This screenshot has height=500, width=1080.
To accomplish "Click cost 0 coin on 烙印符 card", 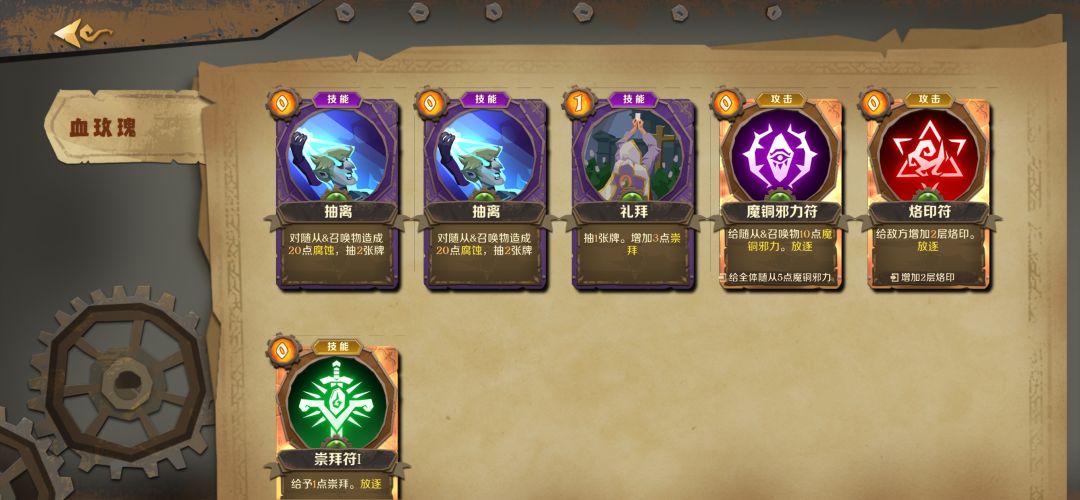I will 875,104.
